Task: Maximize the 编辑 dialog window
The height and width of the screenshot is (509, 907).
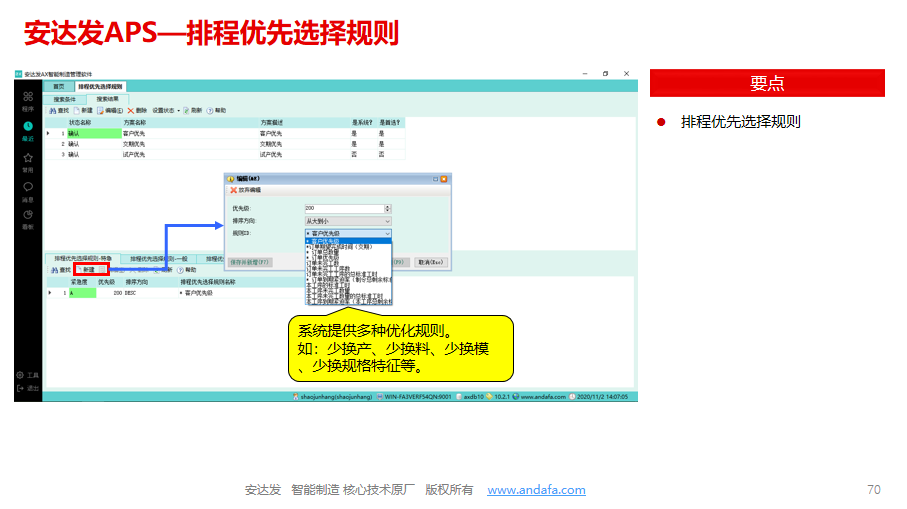Action: (x=436, y=179)
